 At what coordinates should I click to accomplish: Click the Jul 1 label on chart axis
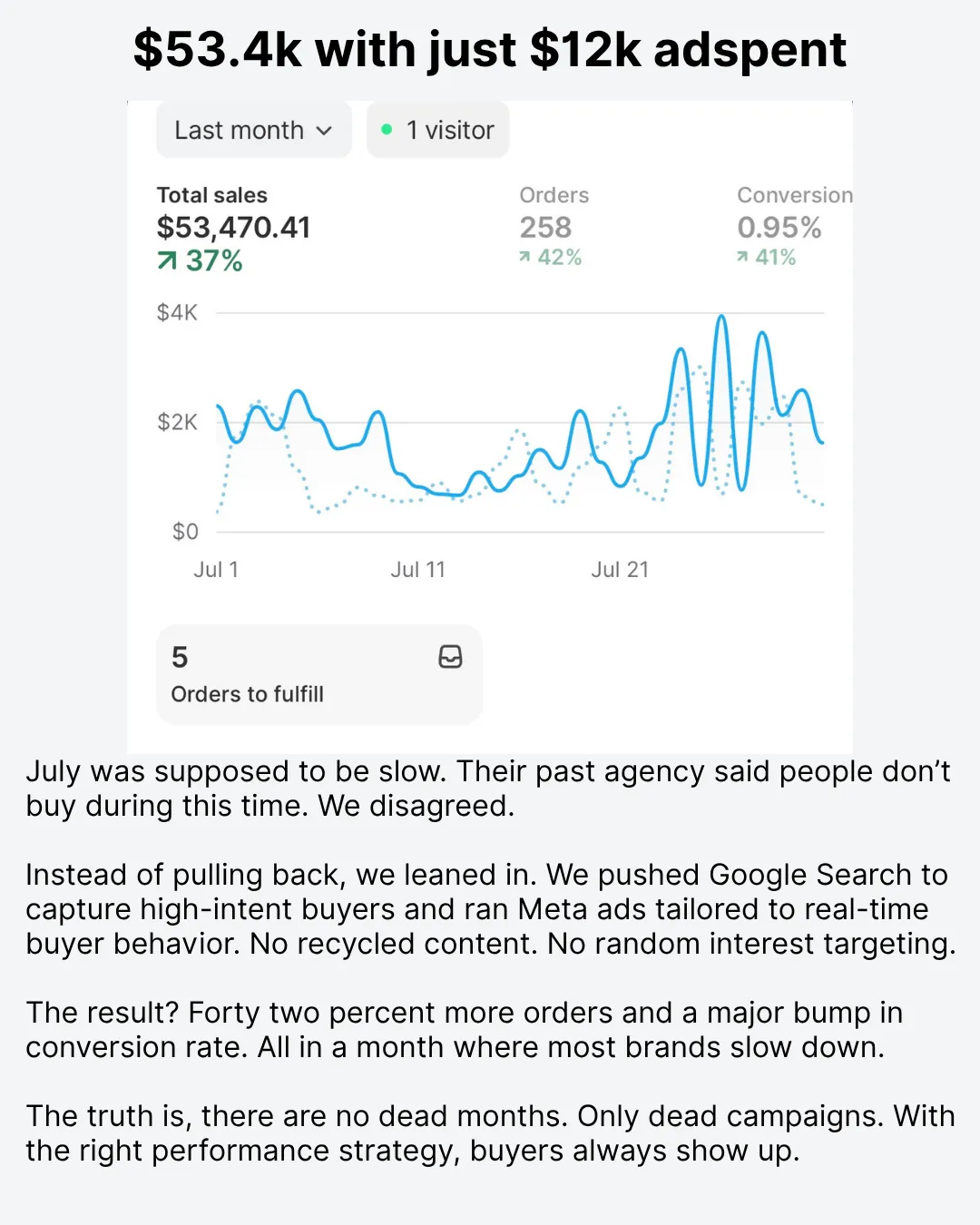[x=216, y=570]
